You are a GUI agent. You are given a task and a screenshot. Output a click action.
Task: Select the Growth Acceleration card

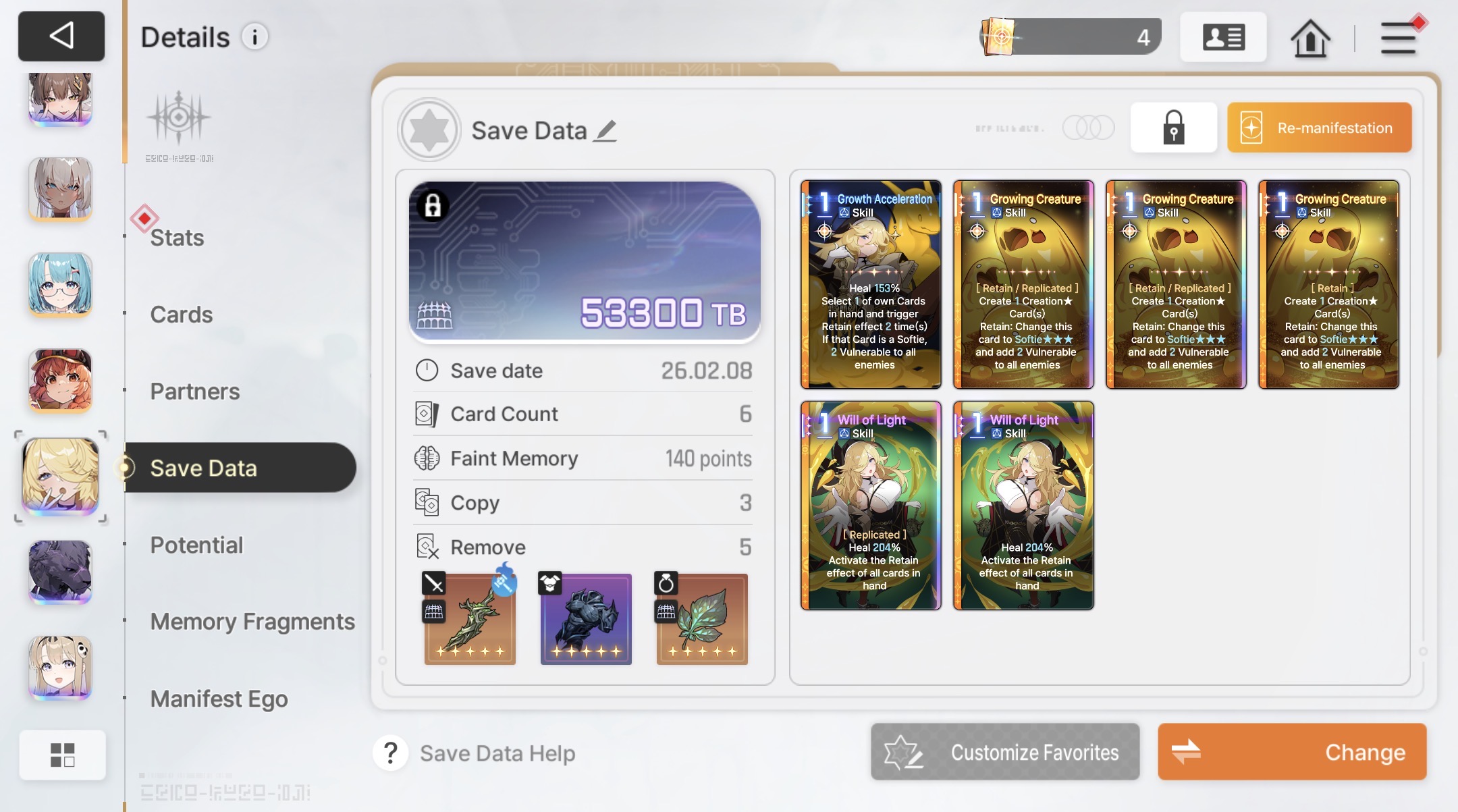coord(871,284)
